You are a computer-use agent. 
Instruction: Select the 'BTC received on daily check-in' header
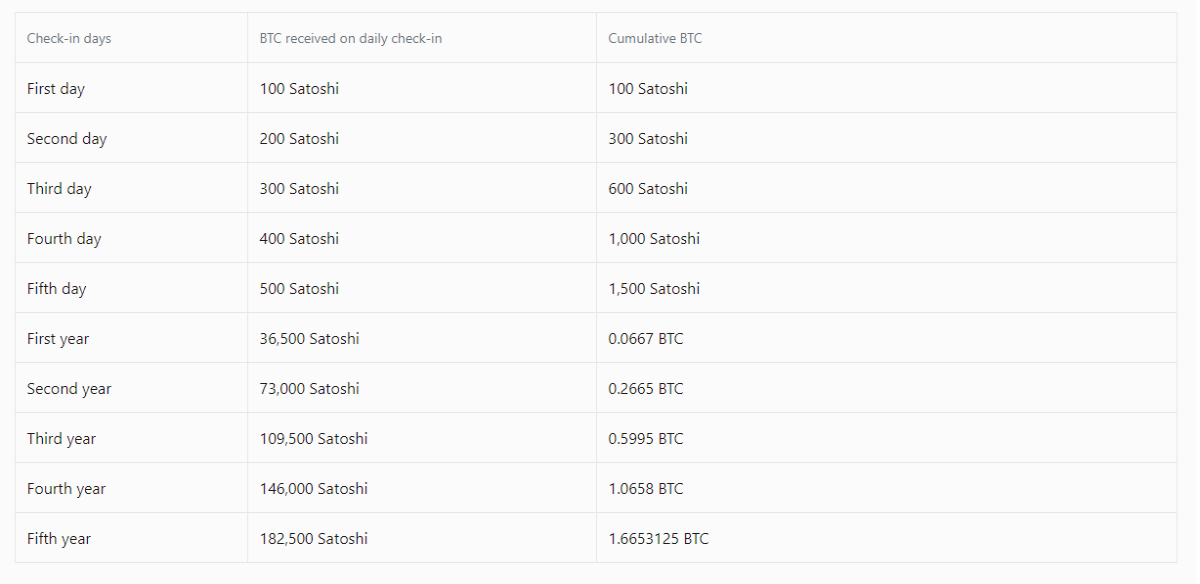[x=351, y=38]
